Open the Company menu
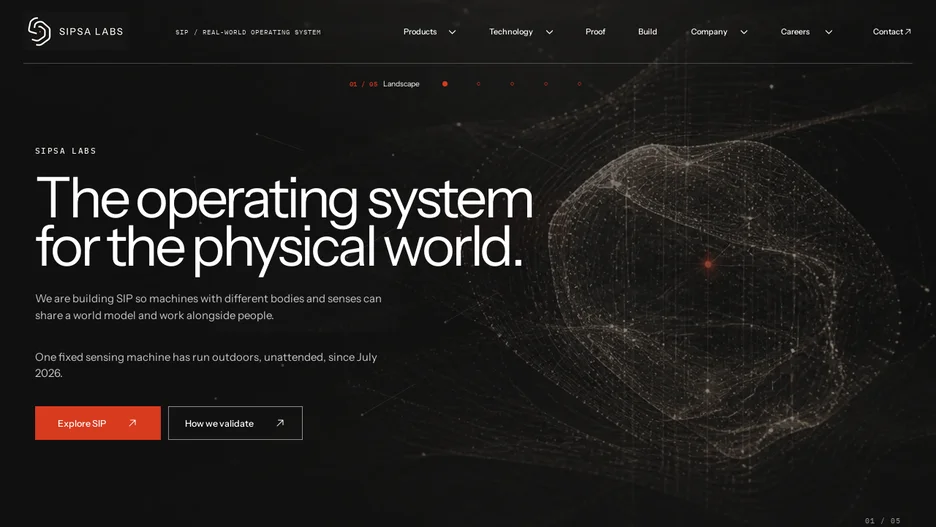 coord(709,32)
